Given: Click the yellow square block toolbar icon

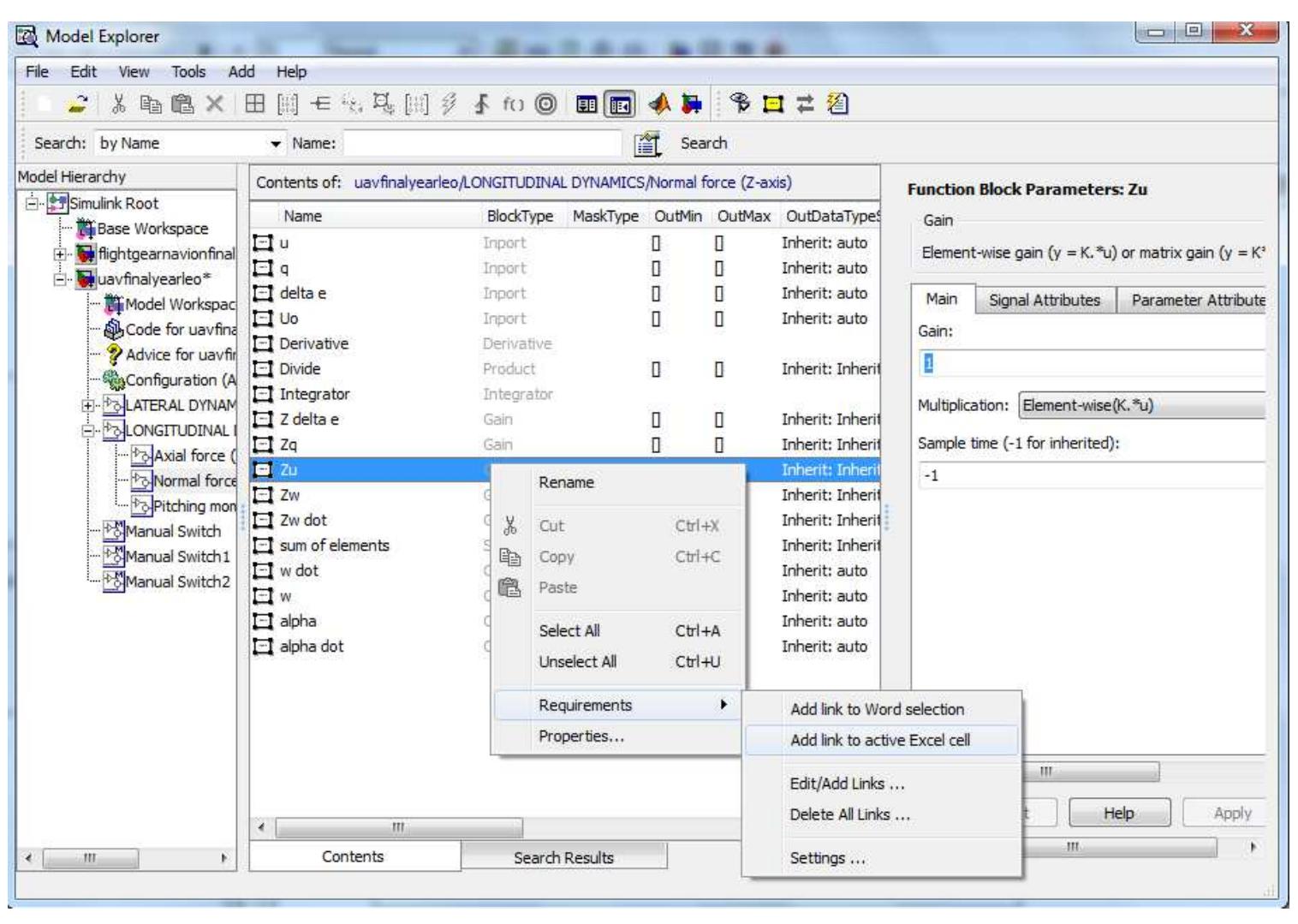Looking at the screenshot, I should point(773,104).
